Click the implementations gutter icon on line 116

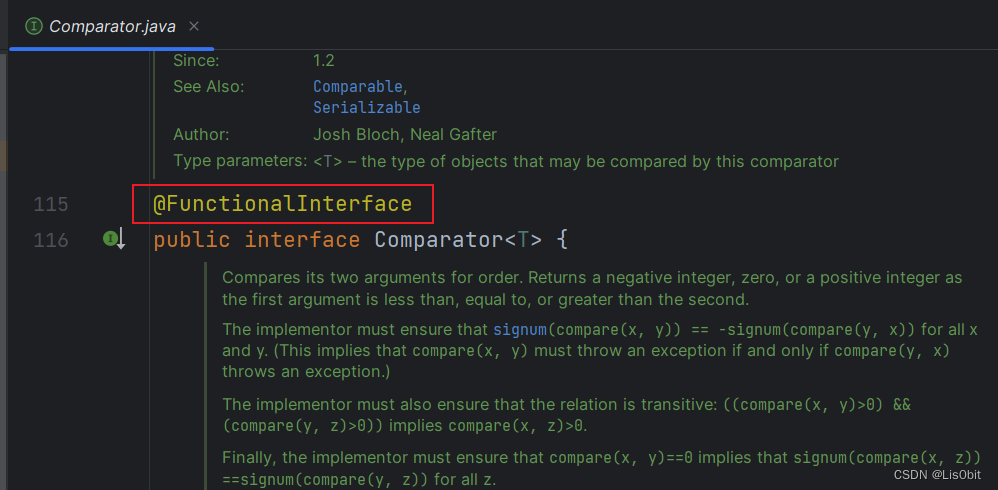pyautogui.click(x=114, y=240)
